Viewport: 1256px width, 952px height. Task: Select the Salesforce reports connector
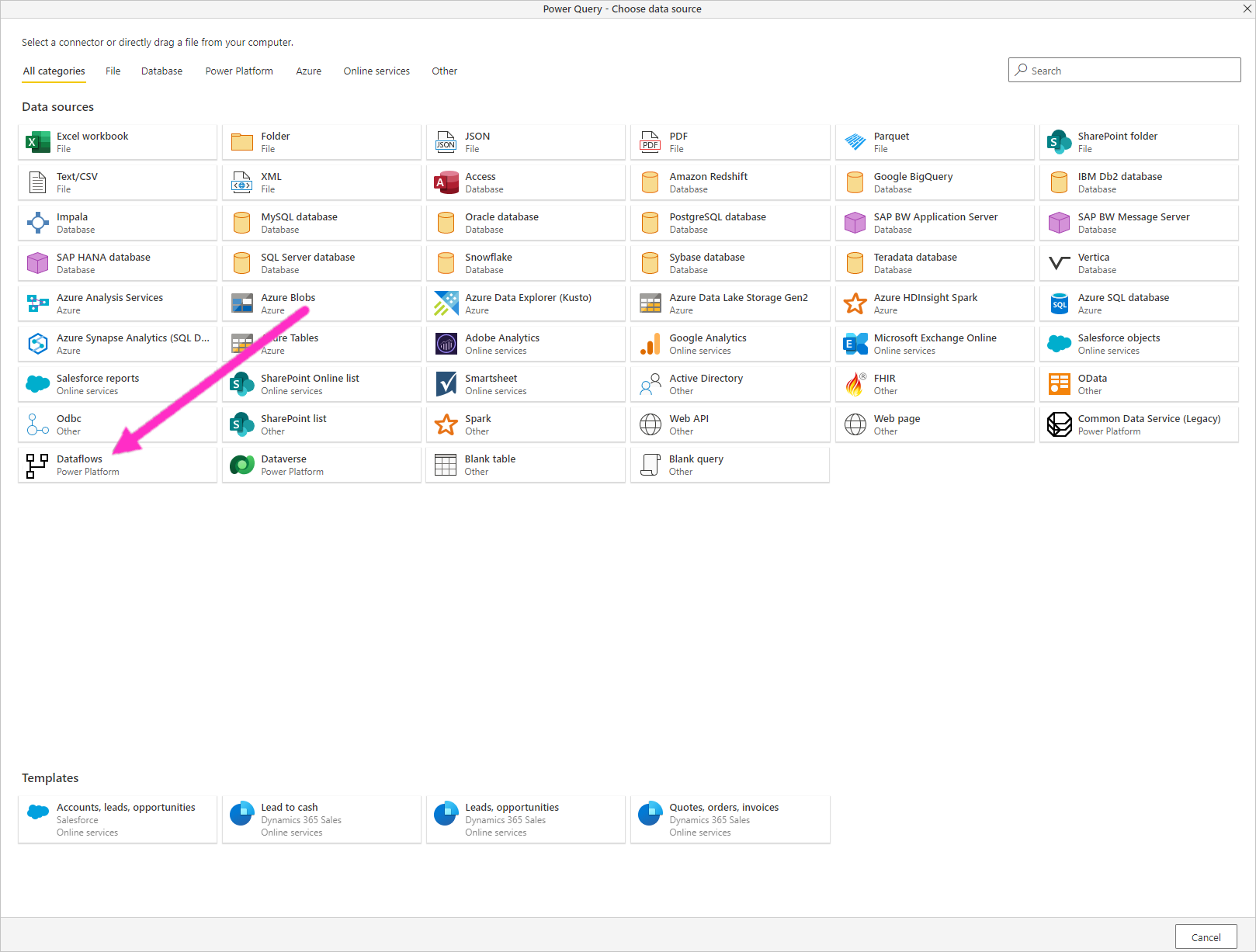[x=117, y=384]
